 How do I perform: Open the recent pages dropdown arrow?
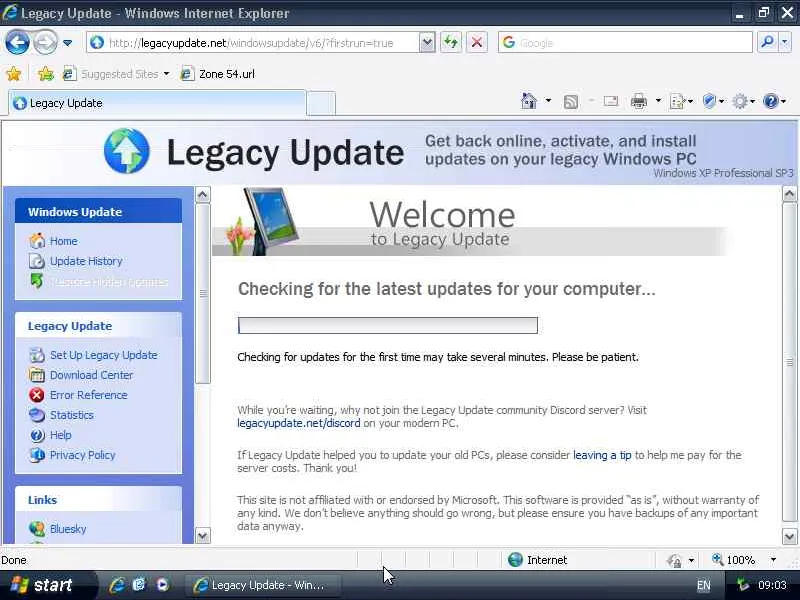point(67,43)
